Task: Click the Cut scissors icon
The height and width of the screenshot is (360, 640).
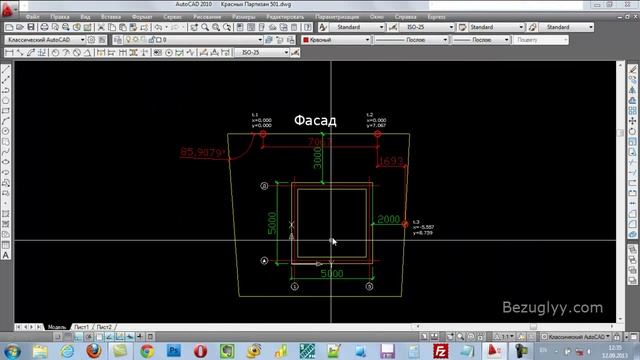Action: (101, 27)
